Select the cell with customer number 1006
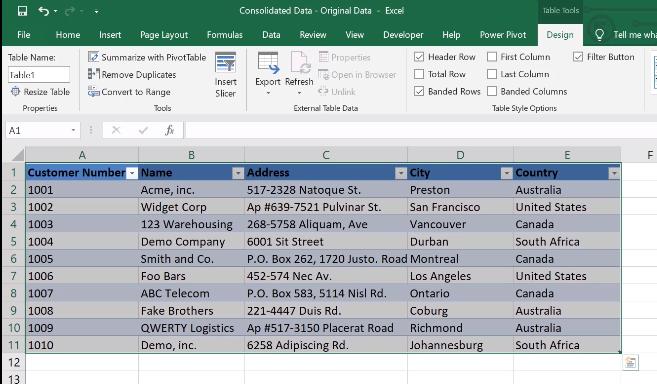 tap(82, 276)
